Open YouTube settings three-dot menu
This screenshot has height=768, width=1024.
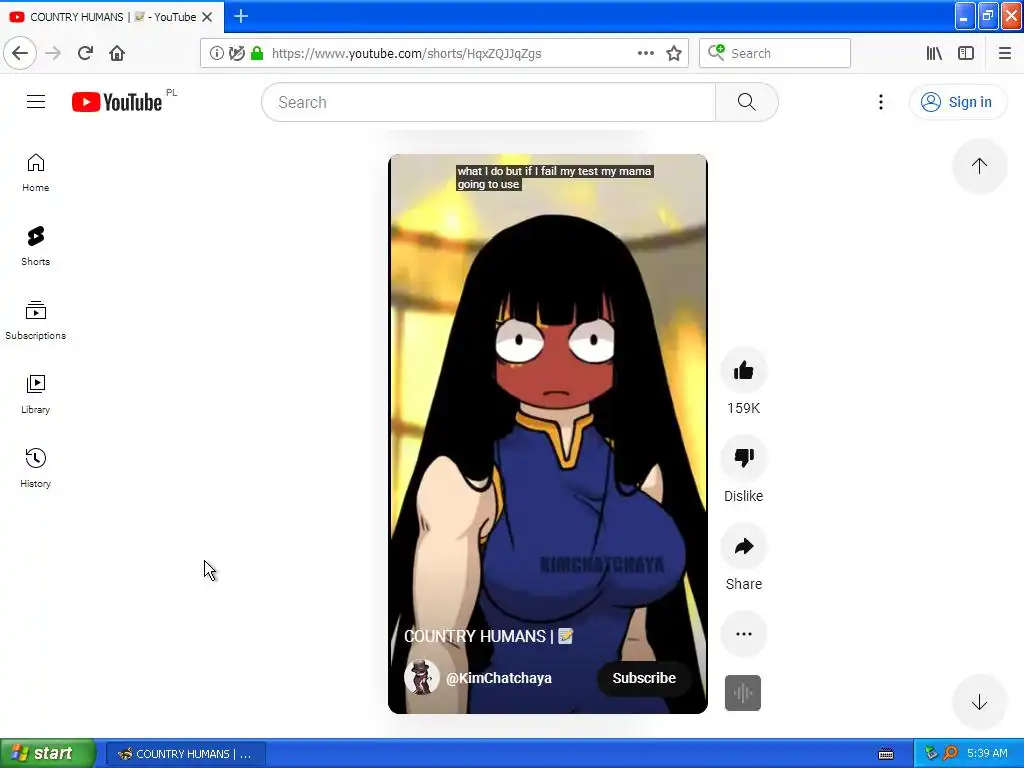point(880,102)
